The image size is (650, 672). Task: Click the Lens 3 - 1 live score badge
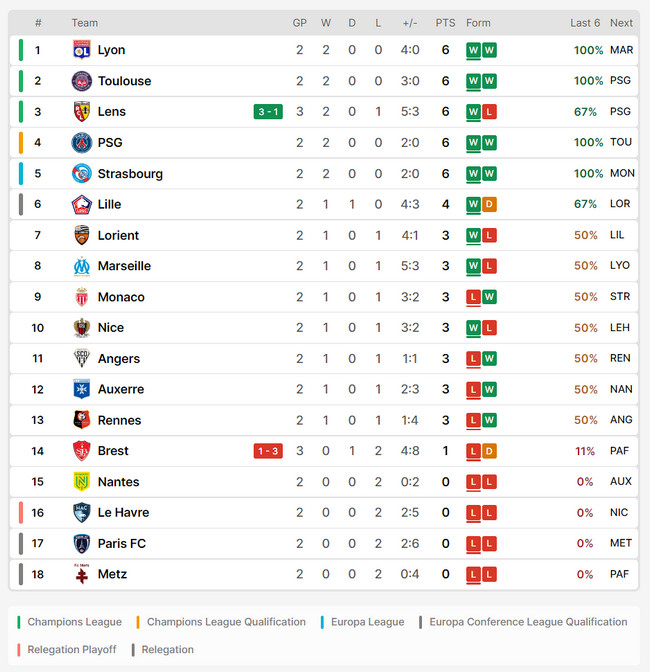pos(268,112)
